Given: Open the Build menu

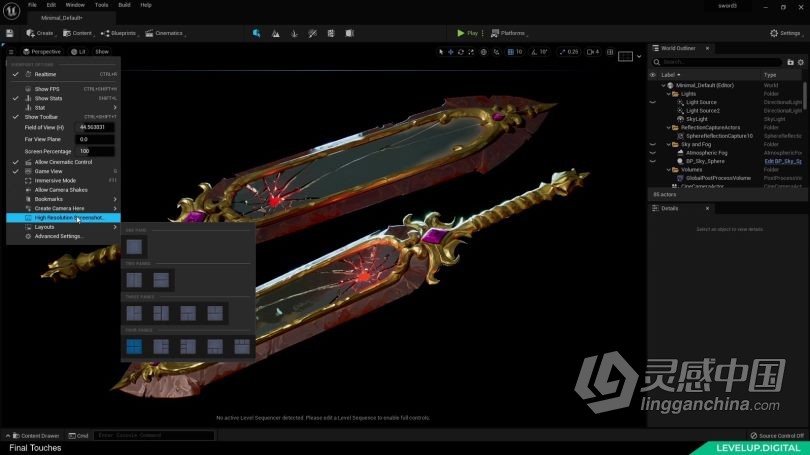Looking at the screenshot, I should (124, 5).
